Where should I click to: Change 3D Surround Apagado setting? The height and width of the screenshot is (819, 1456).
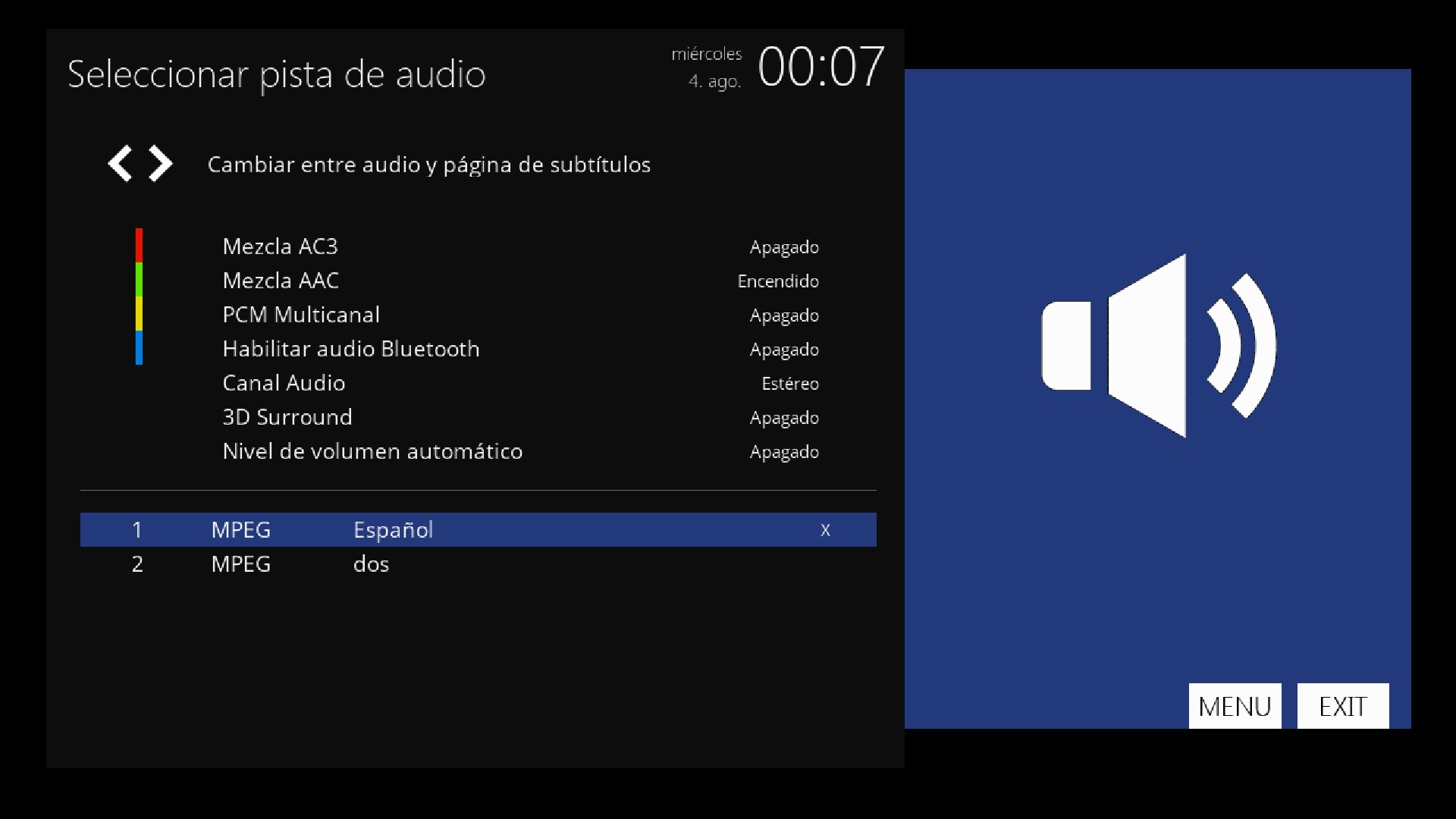tap(783, 418)
